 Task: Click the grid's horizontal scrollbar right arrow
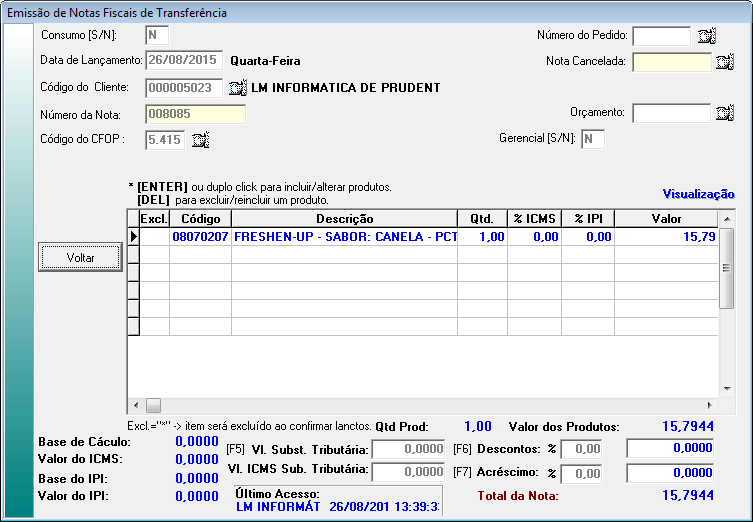pyautogui.click(x=711, y=406)
